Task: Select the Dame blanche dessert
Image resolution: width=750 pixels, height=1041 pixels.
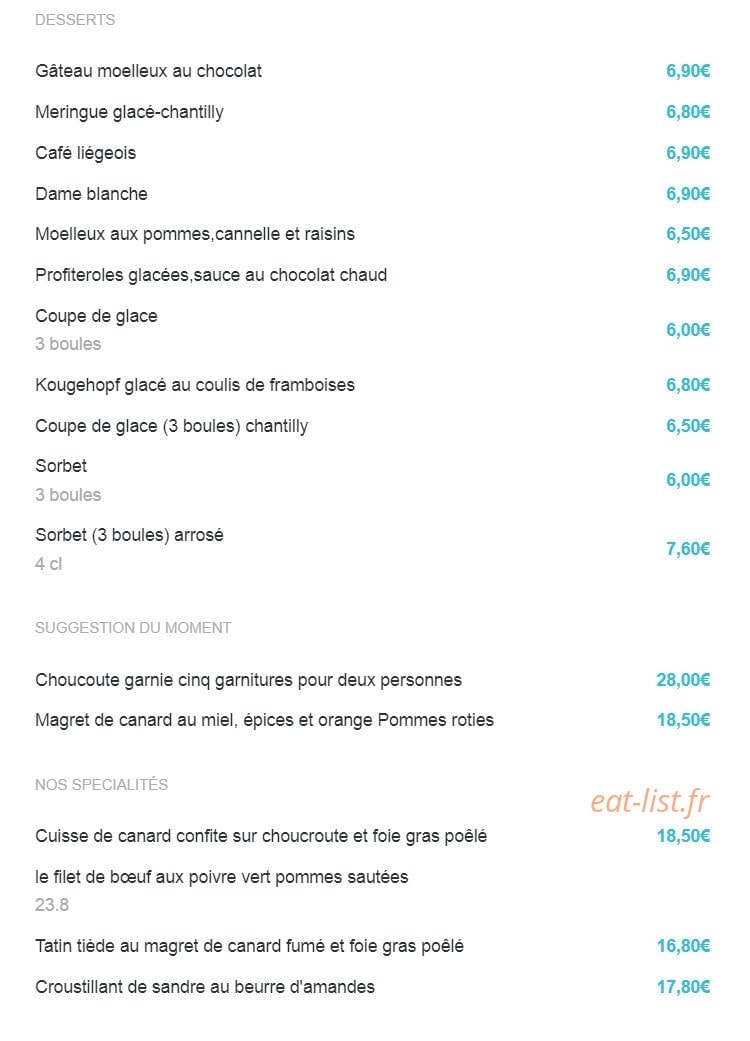Action: click(x=91, y=194)
